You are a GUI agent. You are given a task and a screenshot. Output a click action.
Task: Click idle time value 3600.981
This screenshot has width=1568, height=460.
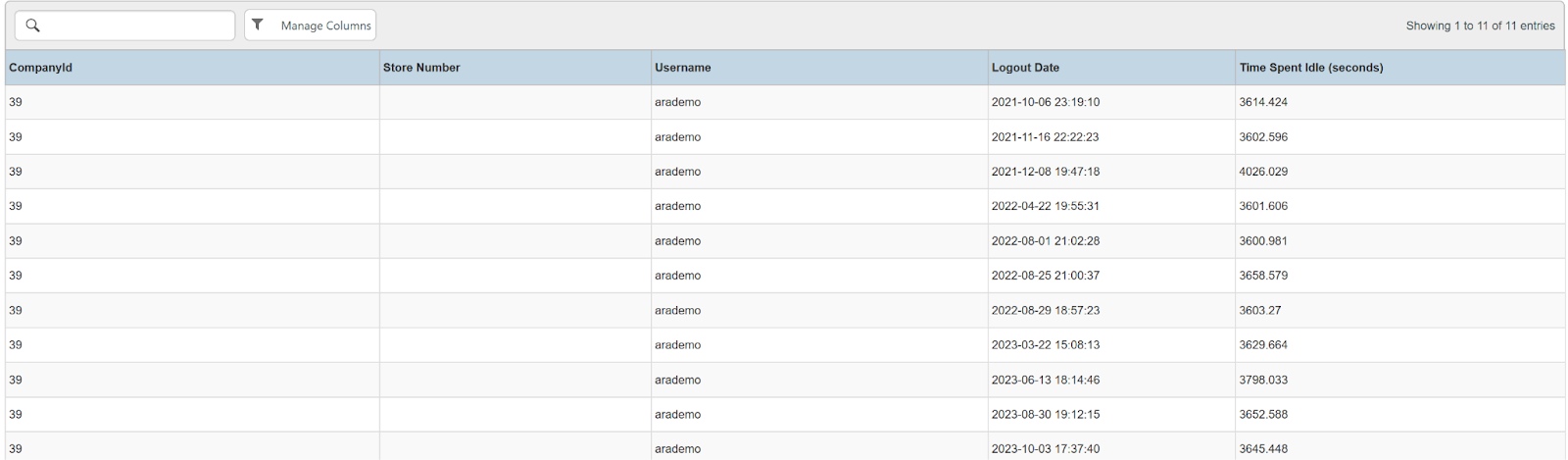pyautogui.click(x=1263, y=241)
